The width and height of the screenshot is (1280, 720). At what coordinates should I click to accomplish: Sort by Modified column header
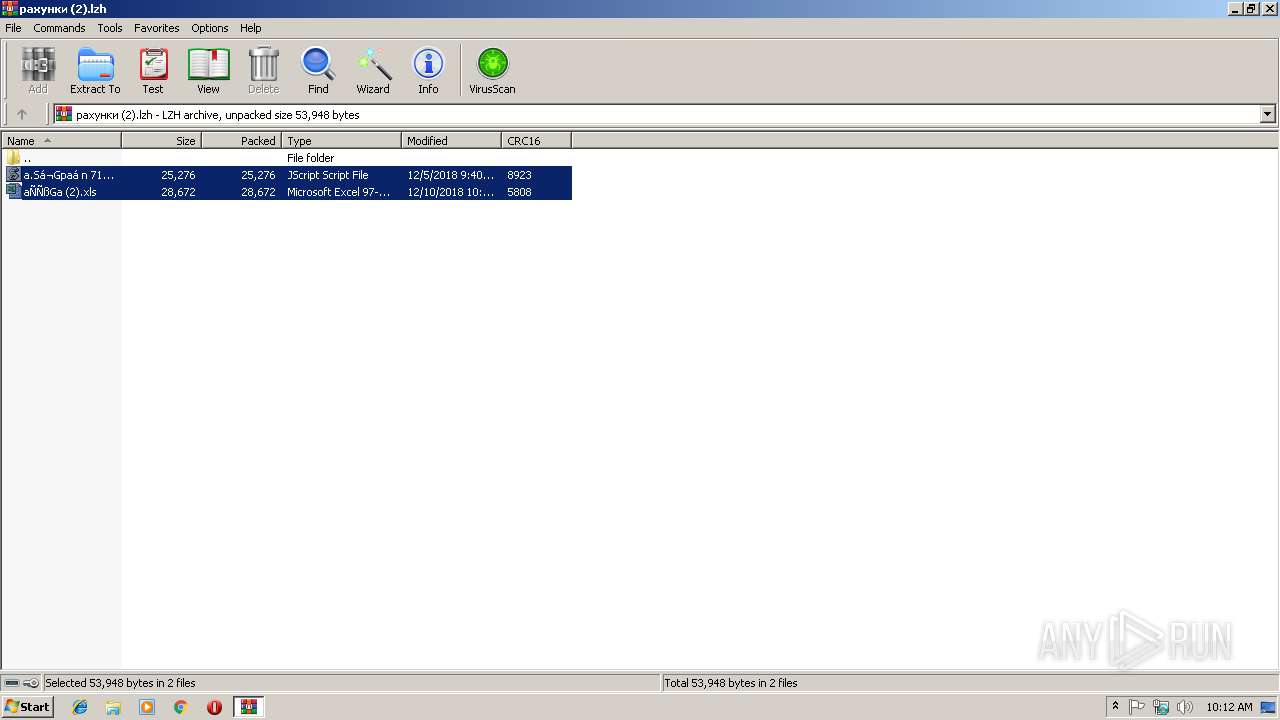451,141
